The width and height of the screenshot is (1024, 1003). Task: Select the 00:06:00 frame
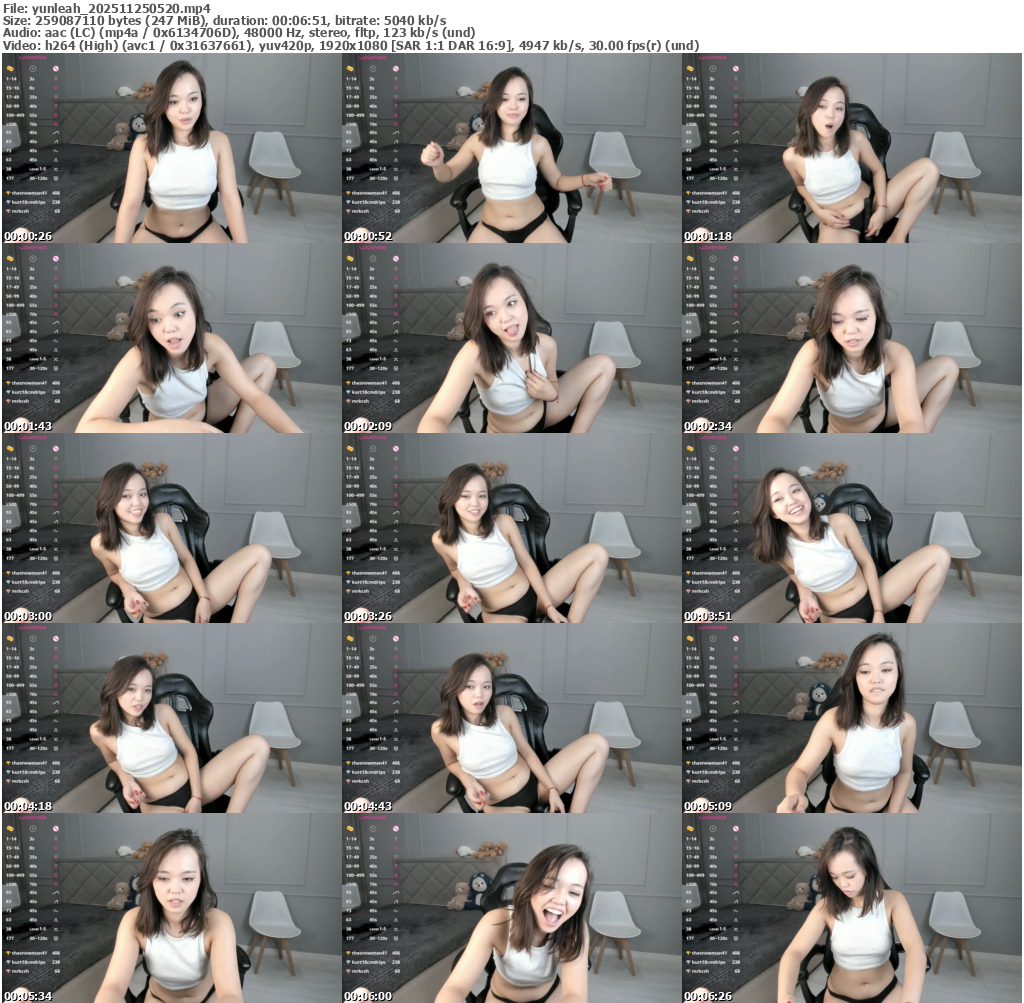[x=511, y=908]
